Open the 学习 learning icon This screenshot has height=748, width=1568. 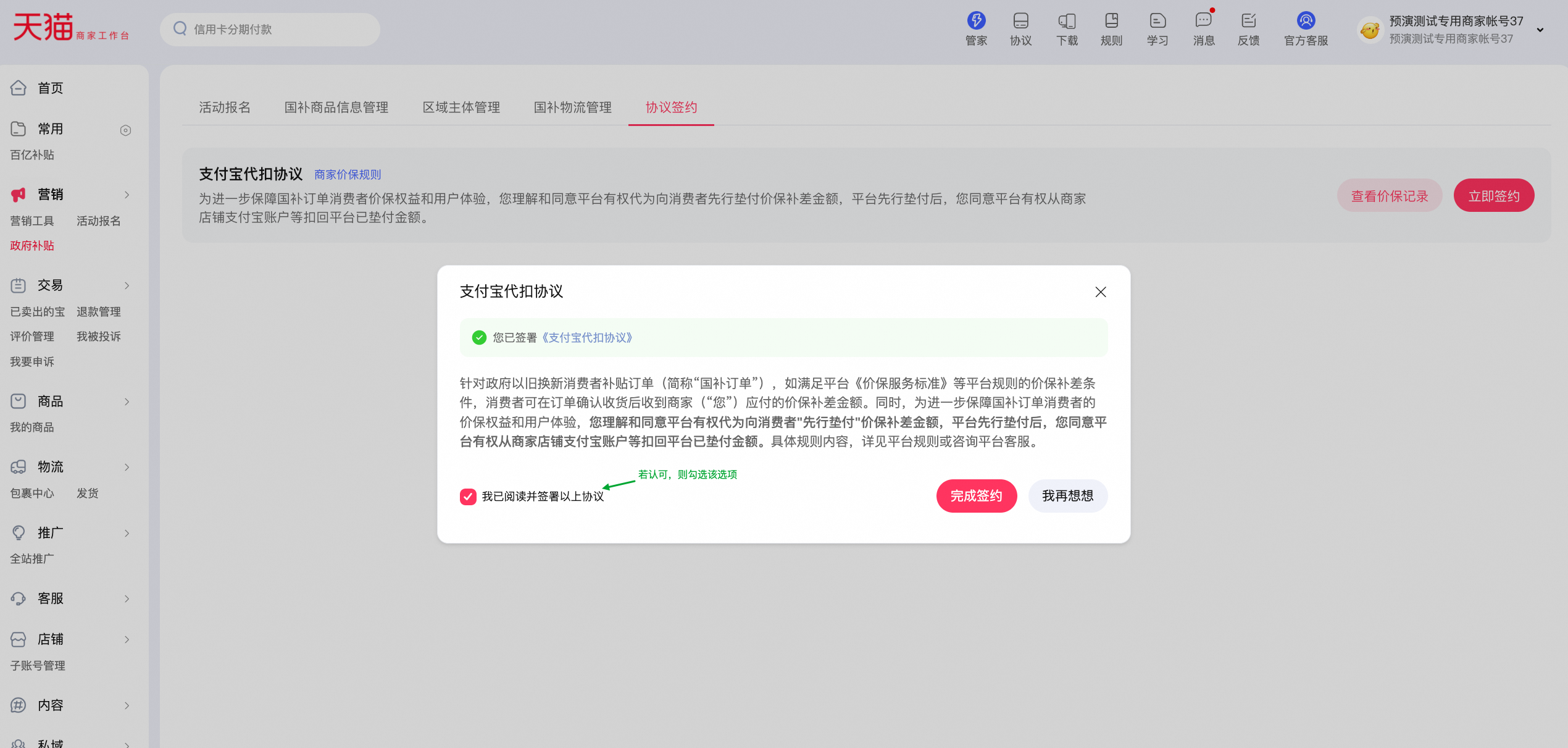coord(1157,21)
